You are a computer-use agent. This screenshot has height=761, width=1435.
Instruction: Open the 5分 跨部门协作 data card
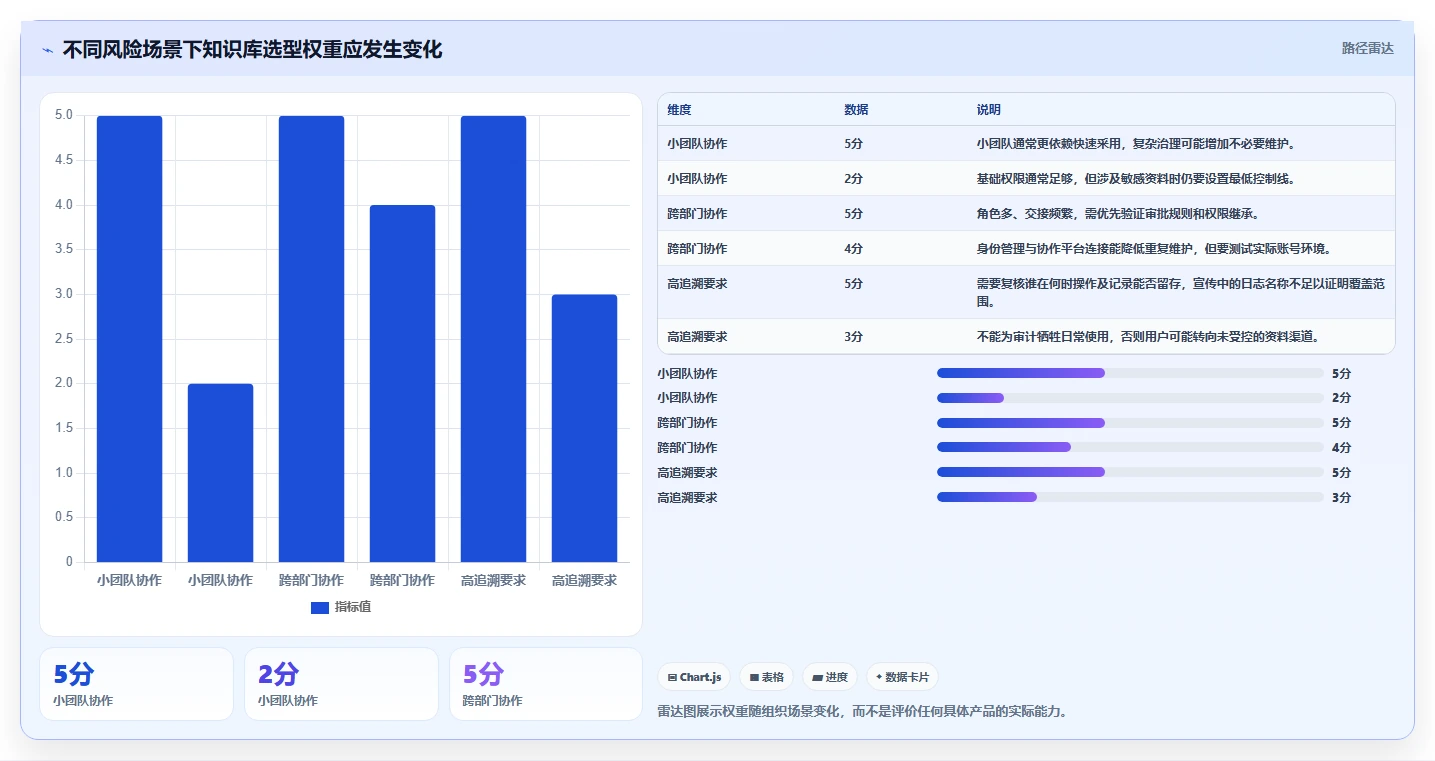click(x=546, y=684)
